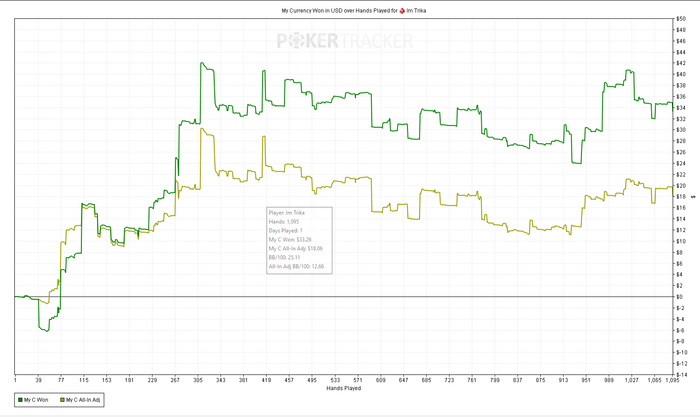
Task: Click the Im Trika player name in title
Action: click(416, 10)
